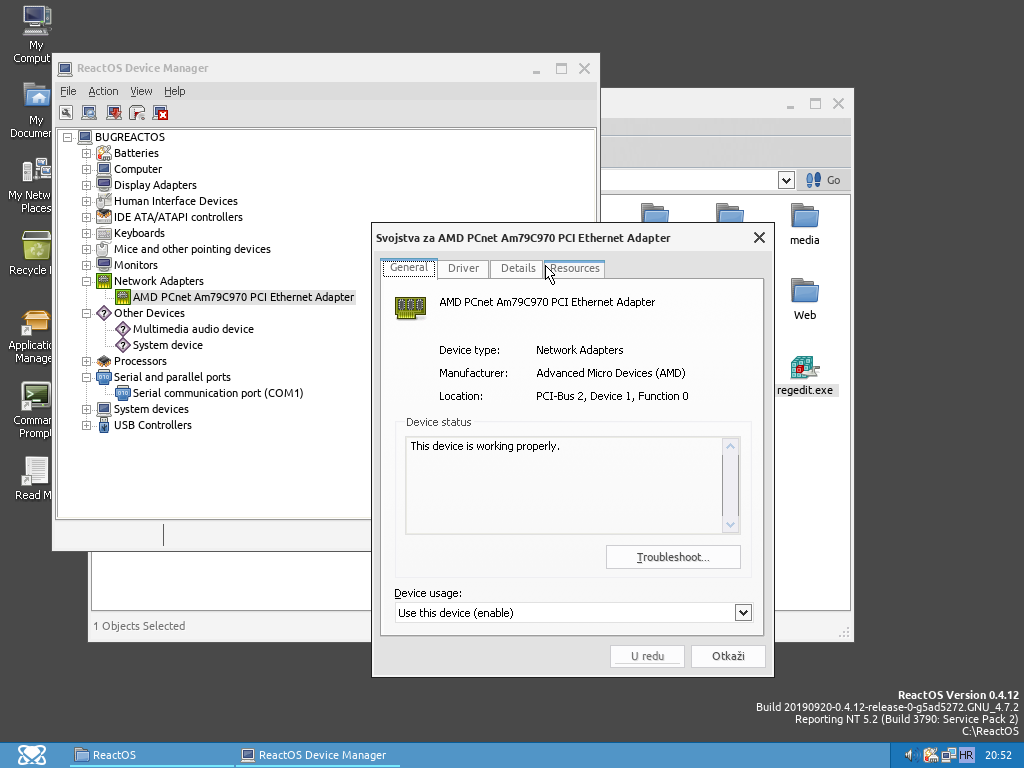Select the System devices tree label
This screenshot has width=1024, height=768.
click(x=151, y=409)
